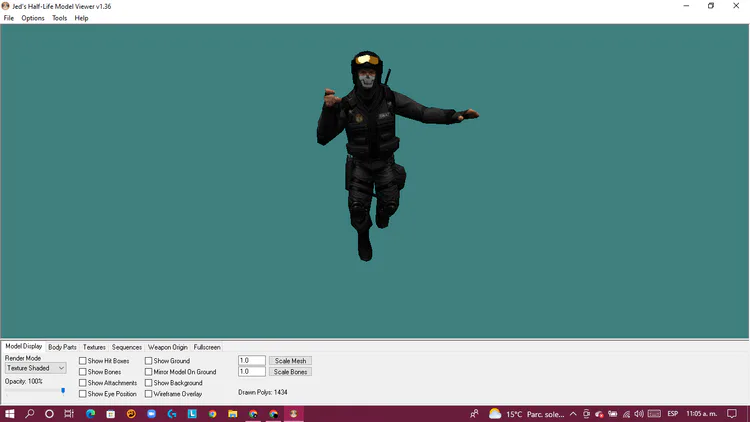Open Zoom from the taskbar

(152, 414)
